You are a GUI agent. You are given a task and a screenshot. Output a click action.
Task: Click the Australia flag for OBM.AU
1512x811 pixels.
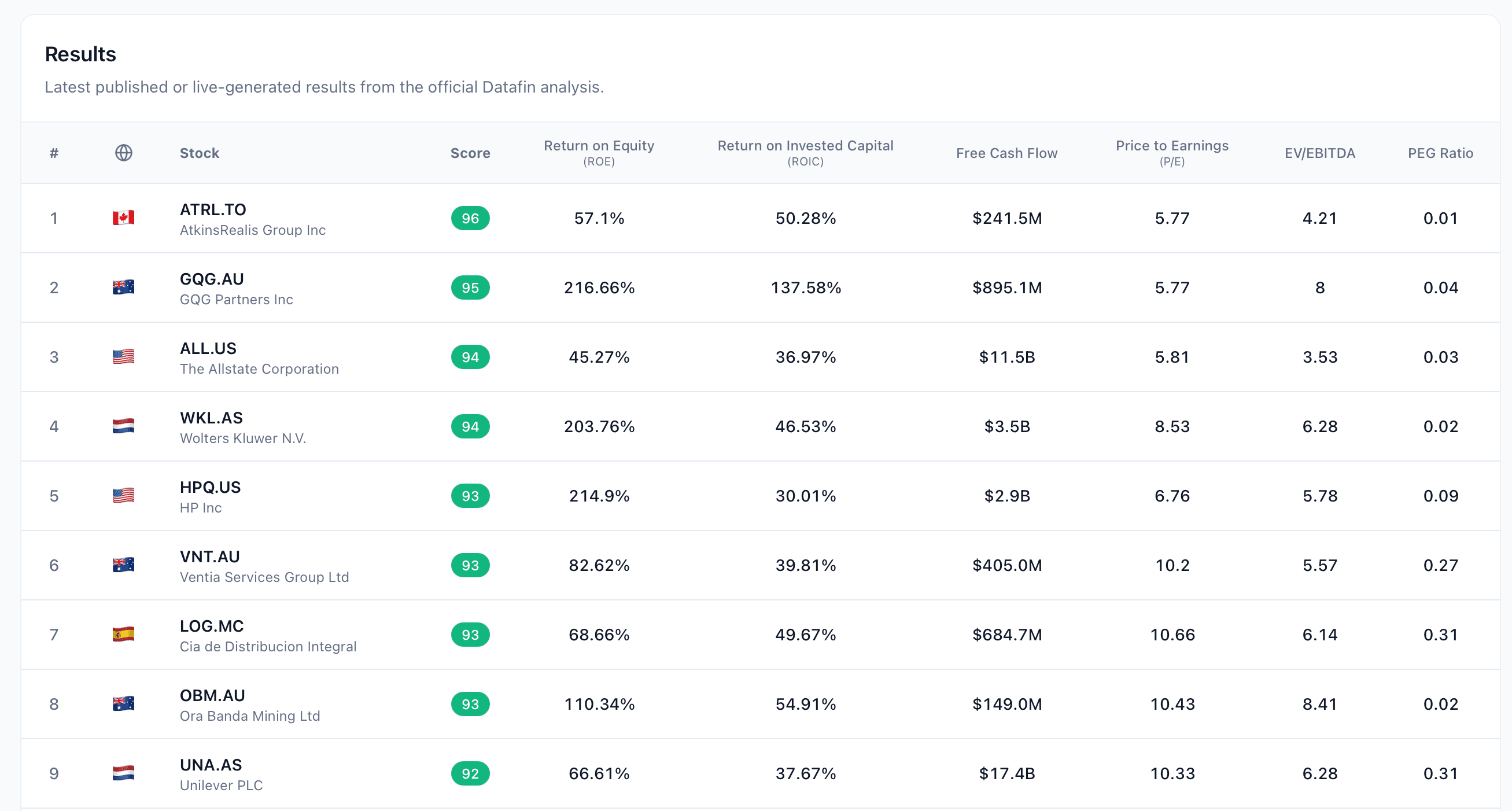[123, 703]
